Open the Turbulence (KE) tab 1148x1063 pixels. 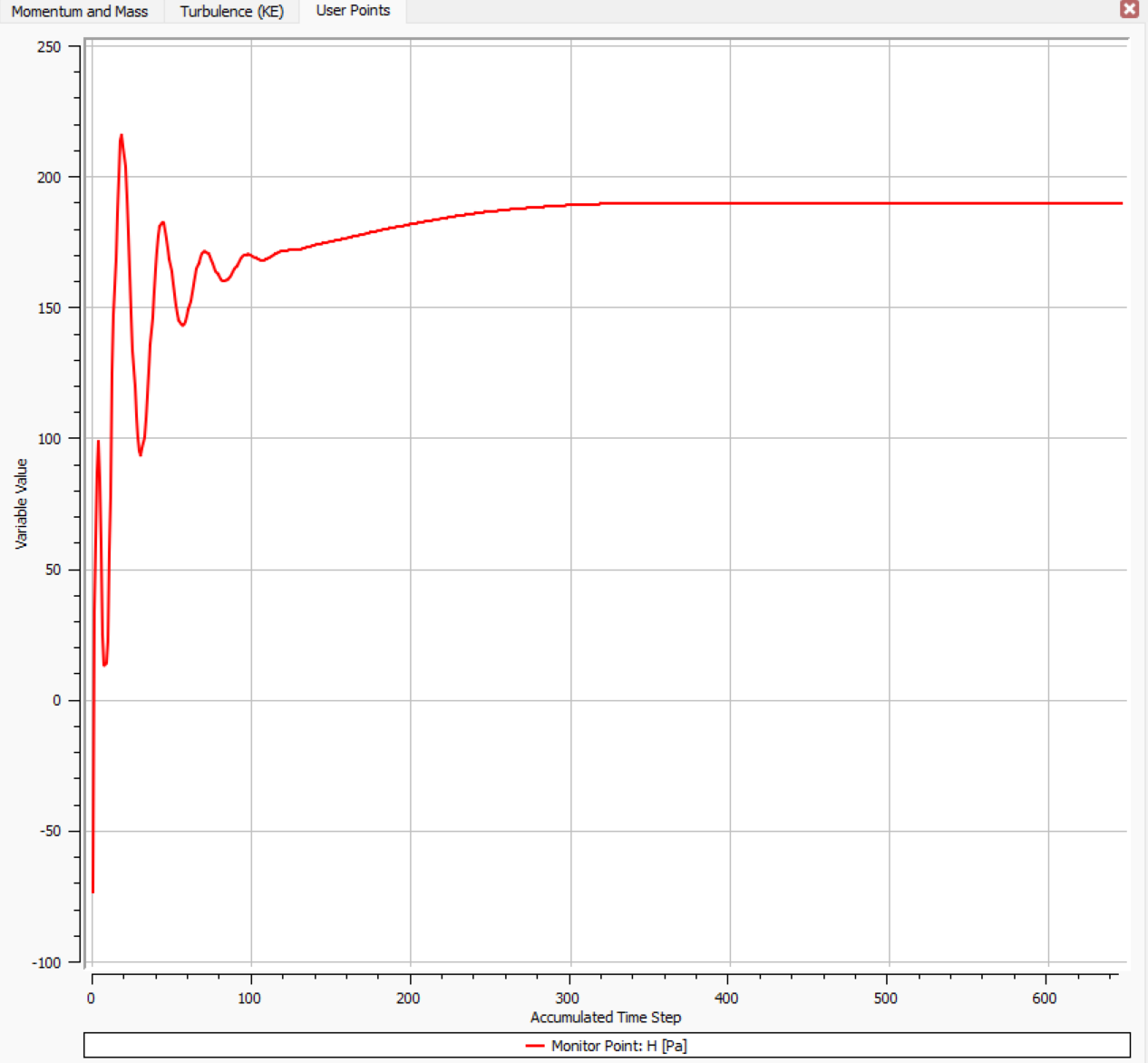point(232,12)
